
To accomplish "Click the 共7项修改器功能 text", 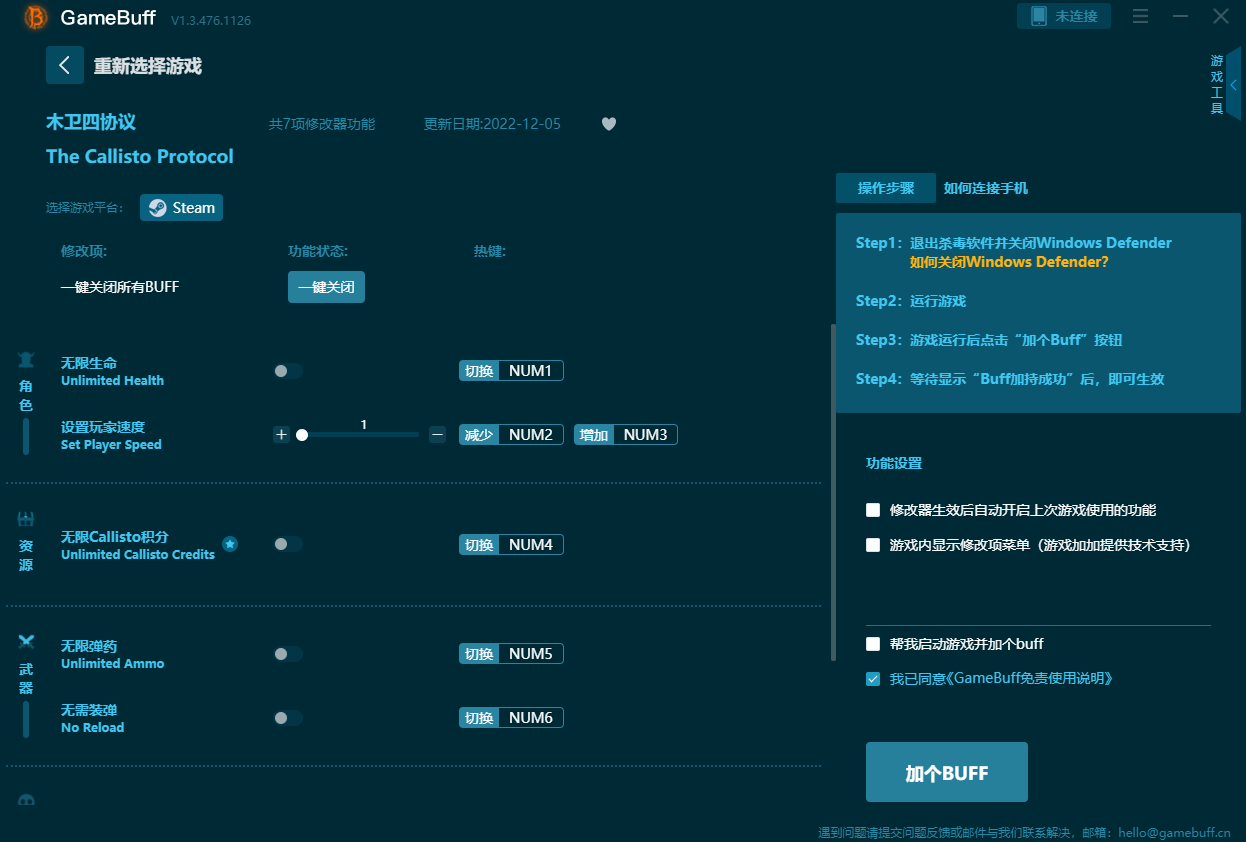I will tap(322, 124).
